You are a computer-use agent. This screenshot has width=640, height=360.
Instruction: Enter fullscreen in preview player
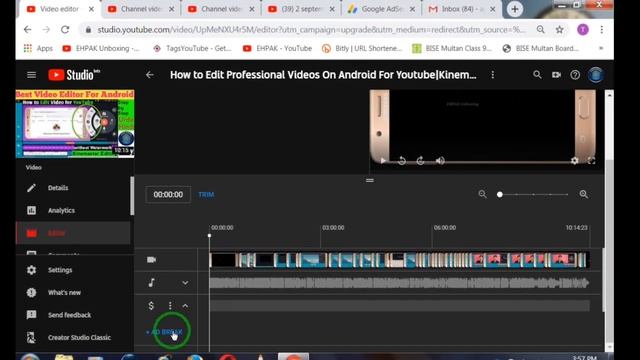point(591,160)
